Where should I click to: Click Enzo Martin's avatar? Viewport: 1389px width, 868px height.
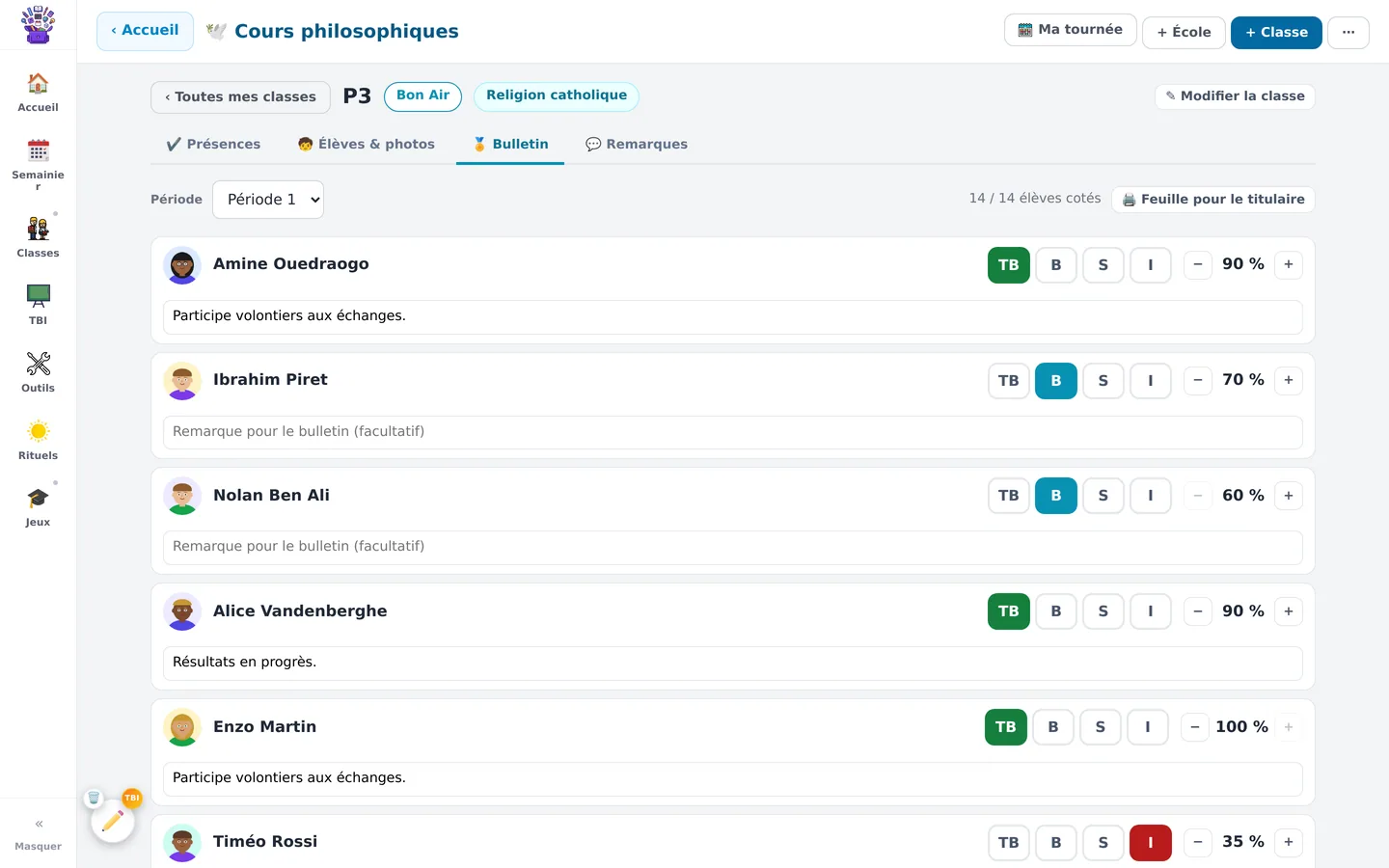(x=182, y=727)
